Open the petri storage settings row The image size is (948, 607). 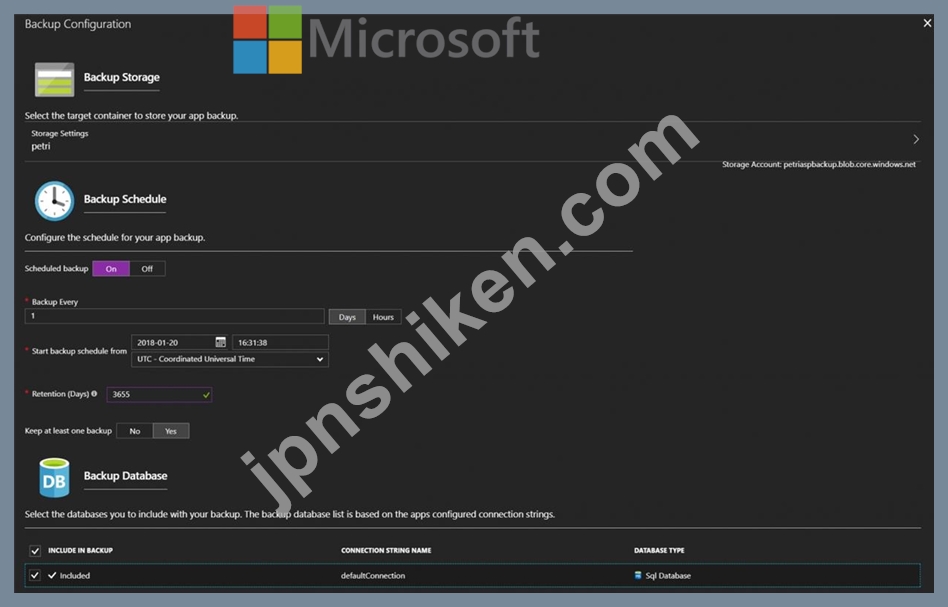pyautogui.click(x=473, y=140)
